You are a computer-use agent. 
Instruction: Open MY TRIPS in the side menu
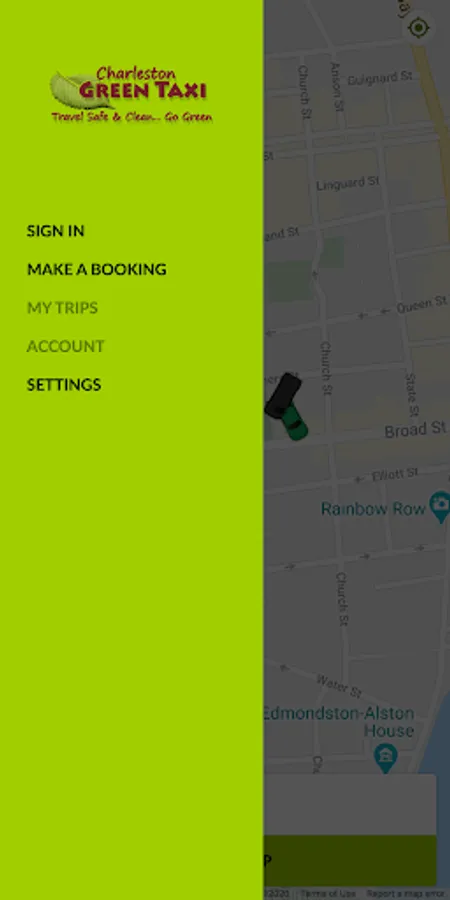[x=62, y=308]
